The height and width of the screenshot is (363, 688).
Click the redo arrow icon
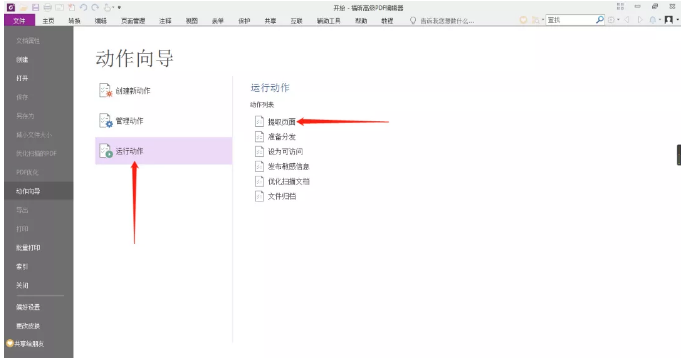[95, 7]
